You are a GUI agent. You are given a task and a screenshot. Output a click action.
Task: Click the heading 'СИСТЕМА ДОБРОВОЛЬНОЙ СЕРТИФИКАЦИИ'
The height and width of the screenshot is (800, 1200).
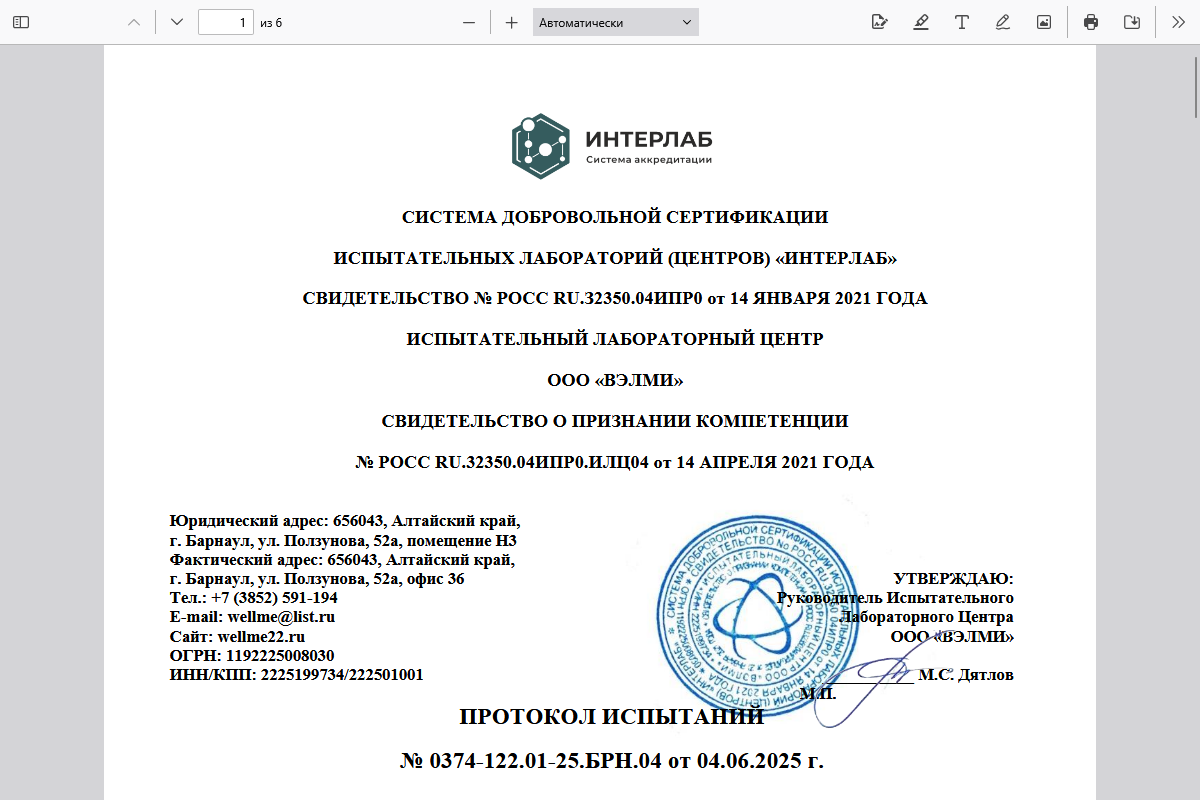point(615,217)
